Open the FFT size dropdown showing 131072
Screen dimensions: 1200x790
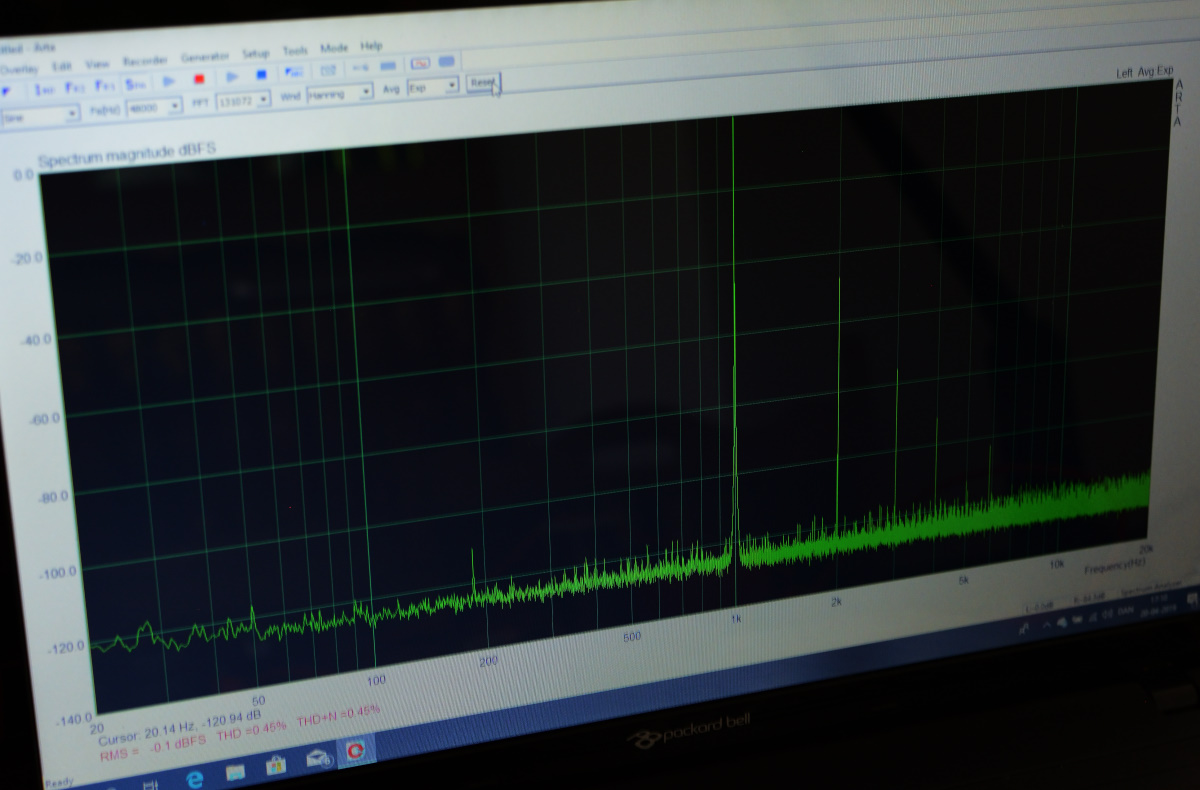[243, 100]
